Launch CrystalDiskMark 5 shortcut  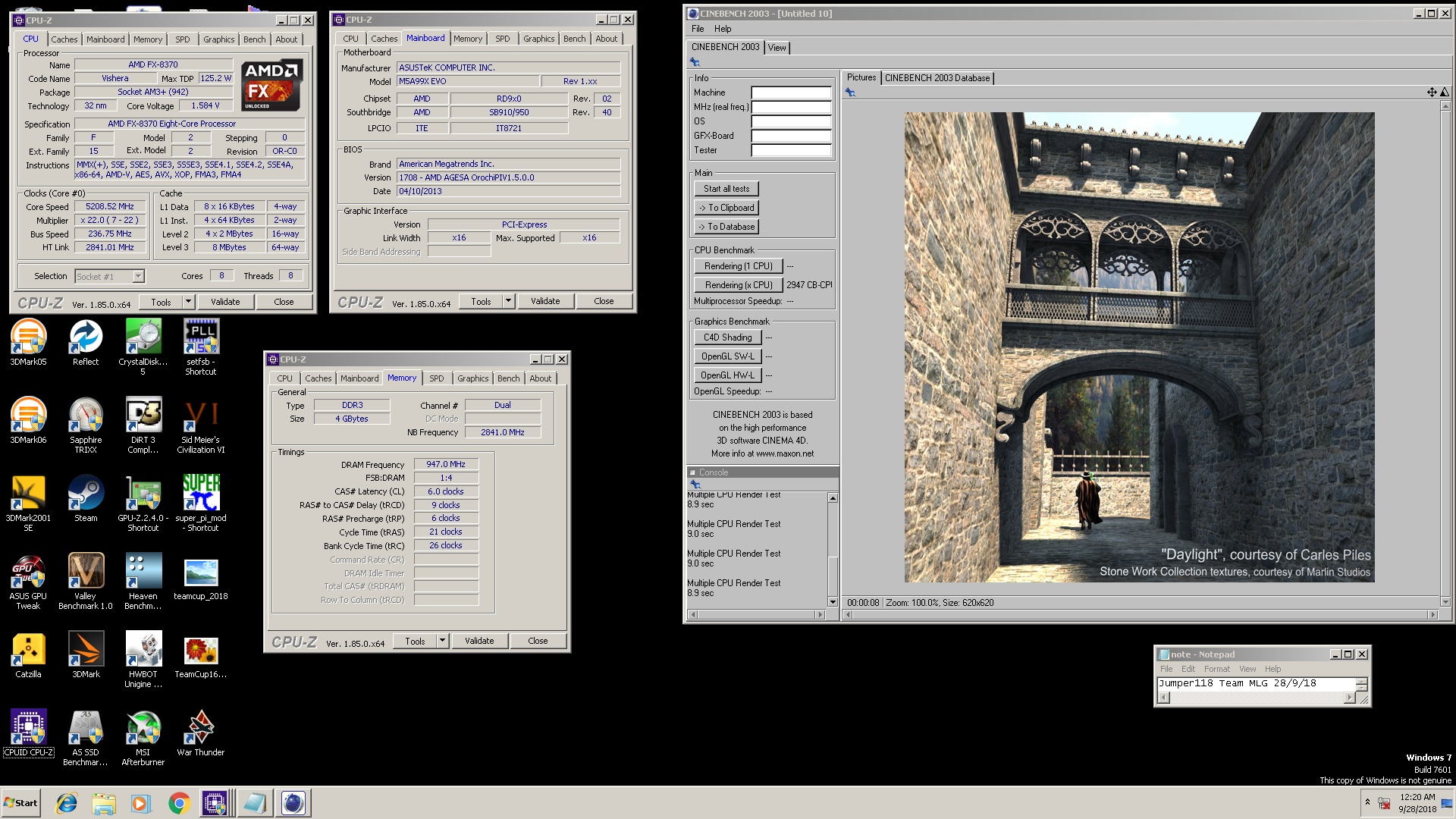pos(143,347)
